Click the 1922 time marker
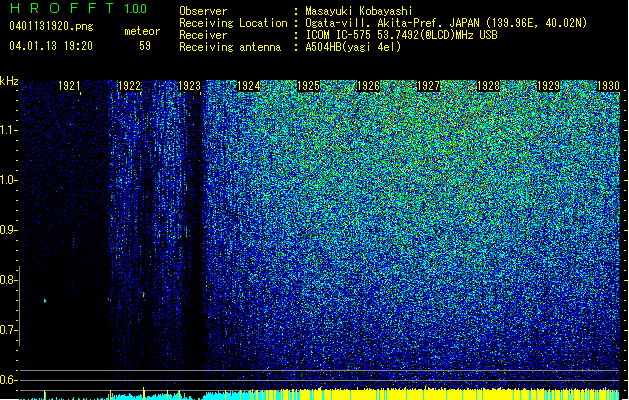The height and width of the screenshot is (400, 629). 129,86
